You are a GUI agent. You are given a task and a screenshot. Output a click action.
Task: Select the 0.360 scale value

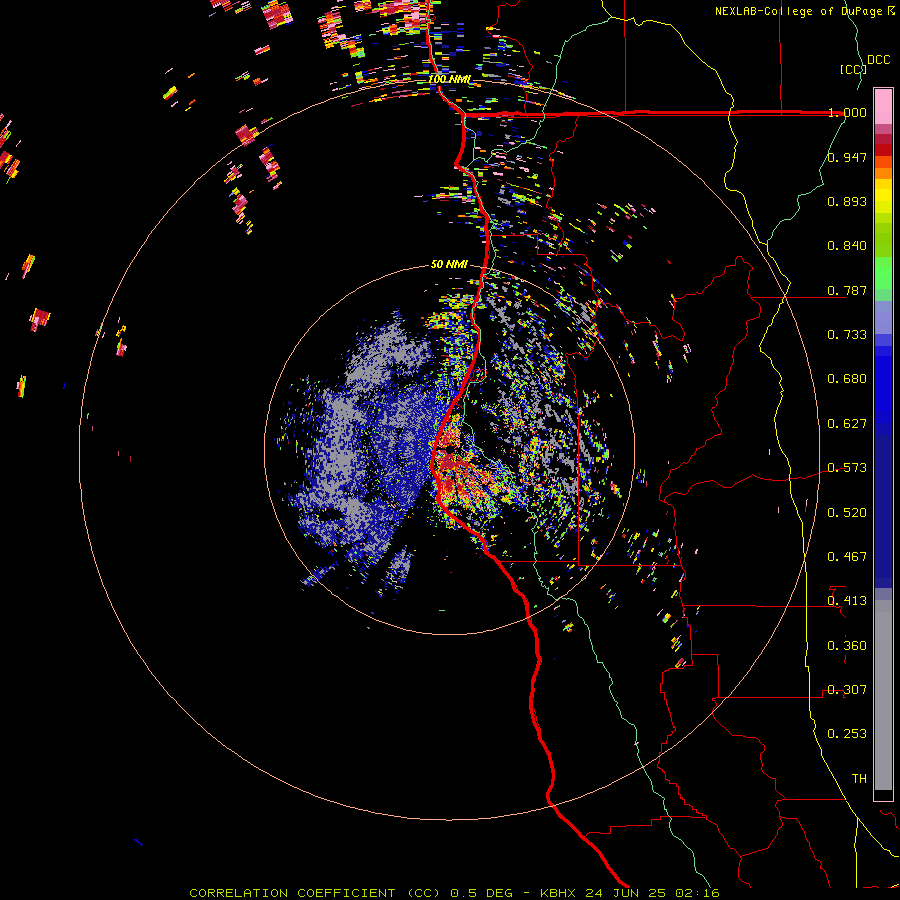(847, 646)
